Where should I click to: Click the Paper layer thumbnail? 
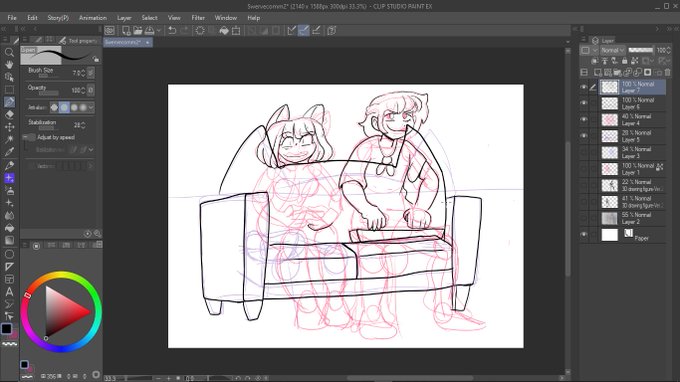(x=609, y=235)
